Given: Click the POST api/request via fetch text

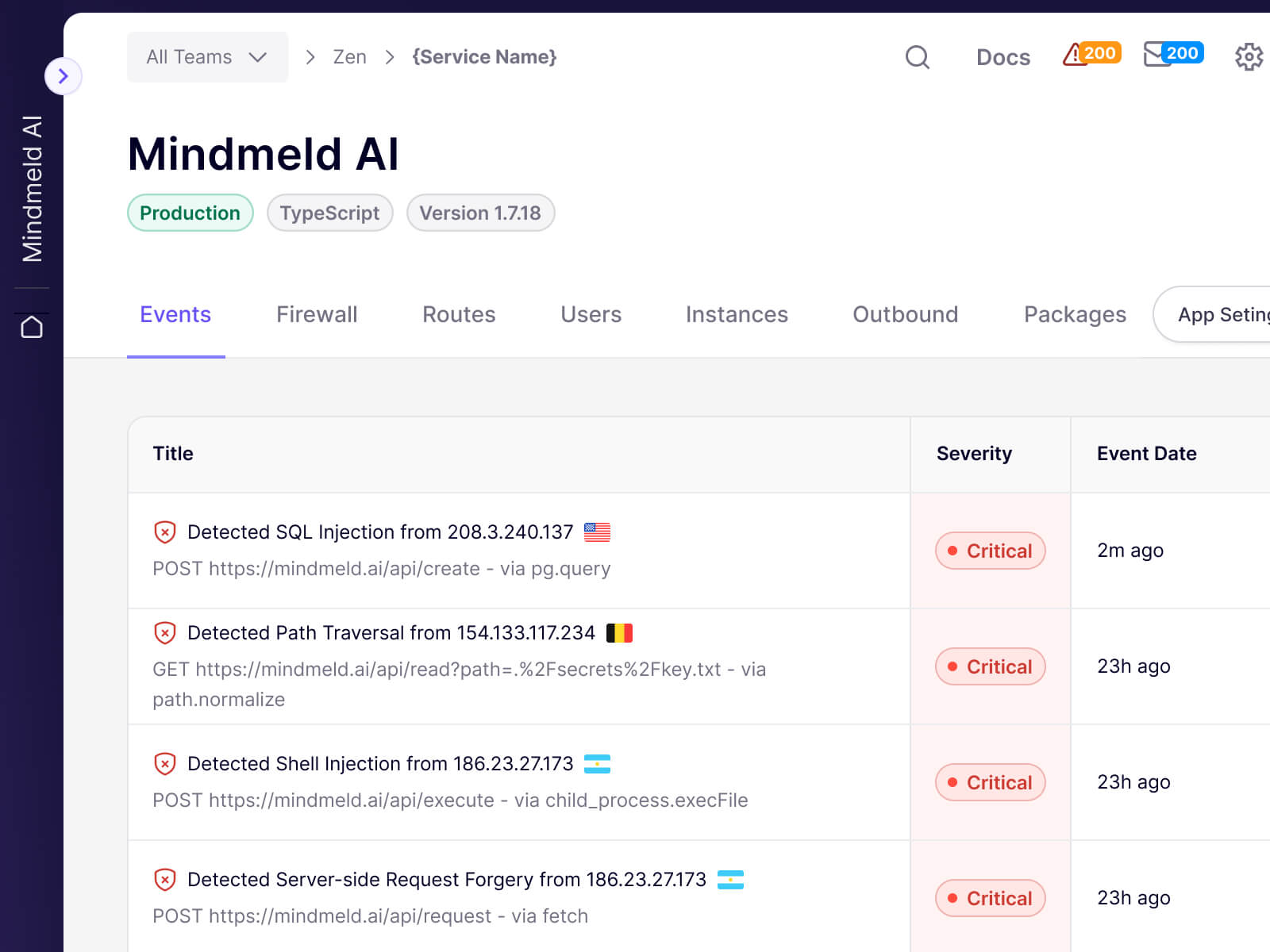Looking at the screenshot, I should click(370, 916).
